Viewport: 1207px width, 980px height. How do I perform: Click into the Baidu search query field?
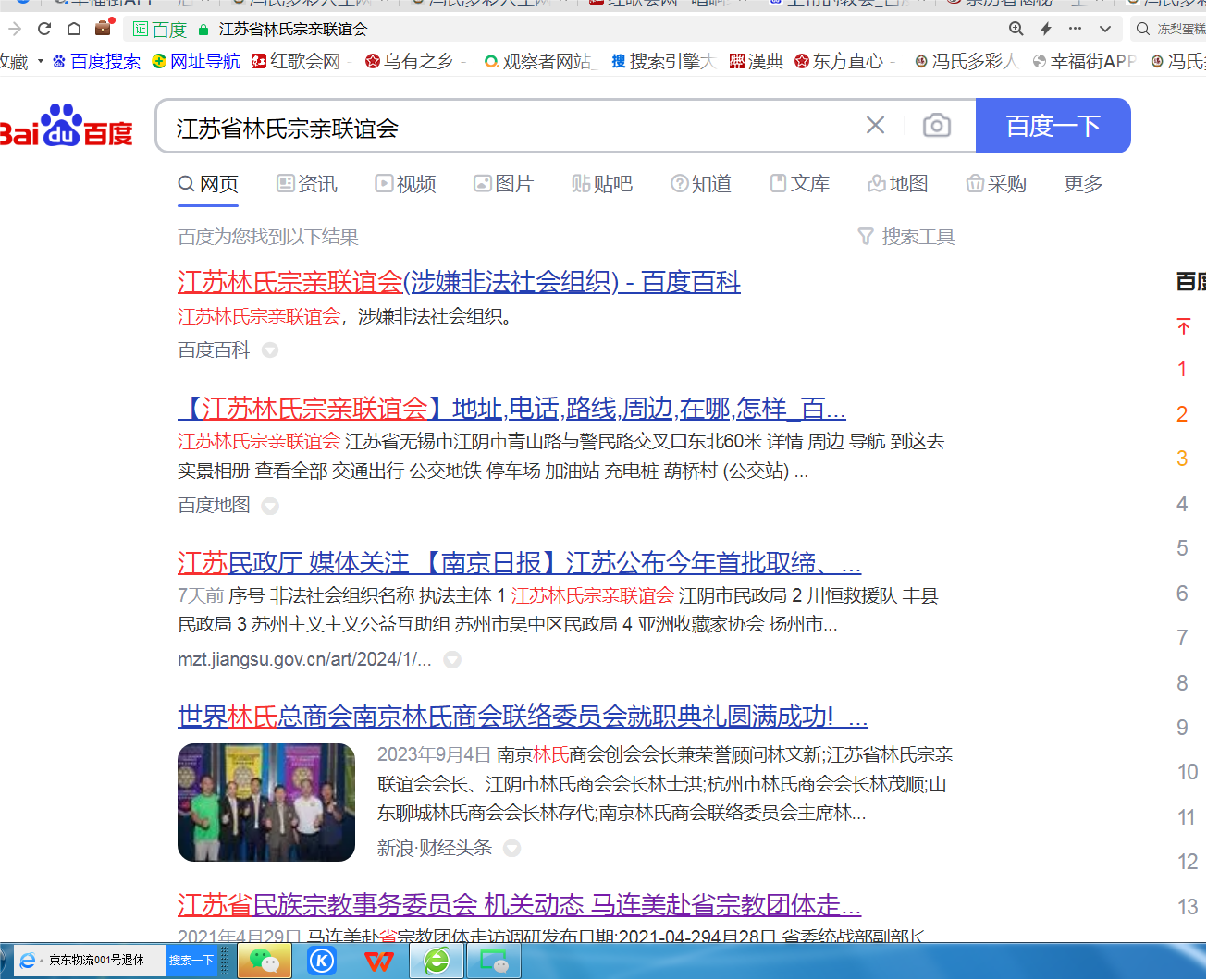click(x=509, y=127)
